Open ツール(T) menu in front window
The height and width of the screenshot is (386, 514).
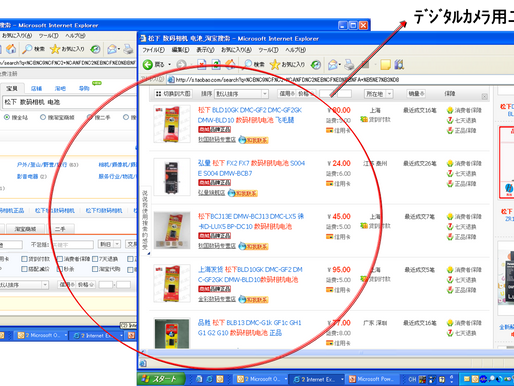[x=268, y=50]
